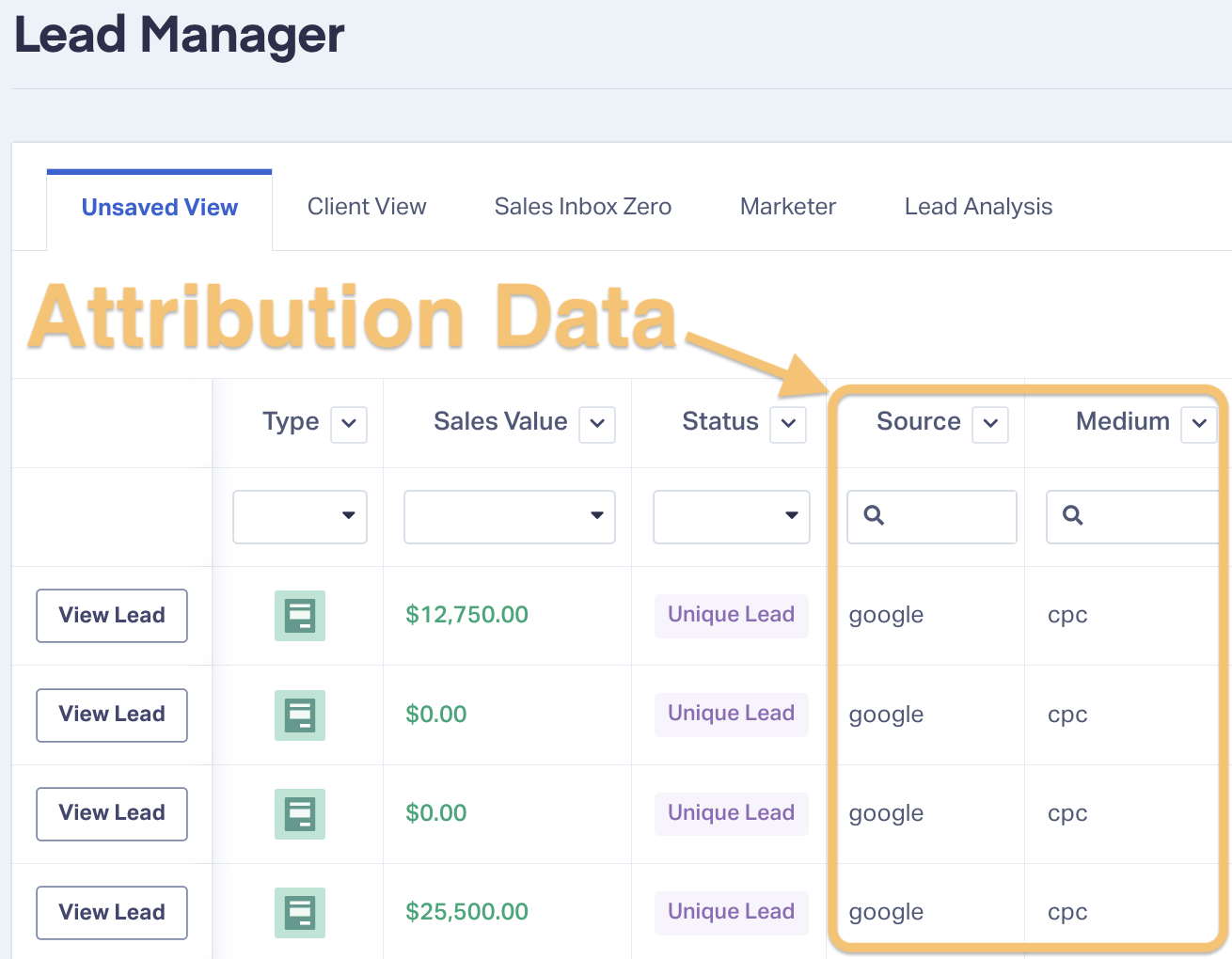
Task: Click View Lead for the $25,500.00 row
Action: tap(112, 912)
